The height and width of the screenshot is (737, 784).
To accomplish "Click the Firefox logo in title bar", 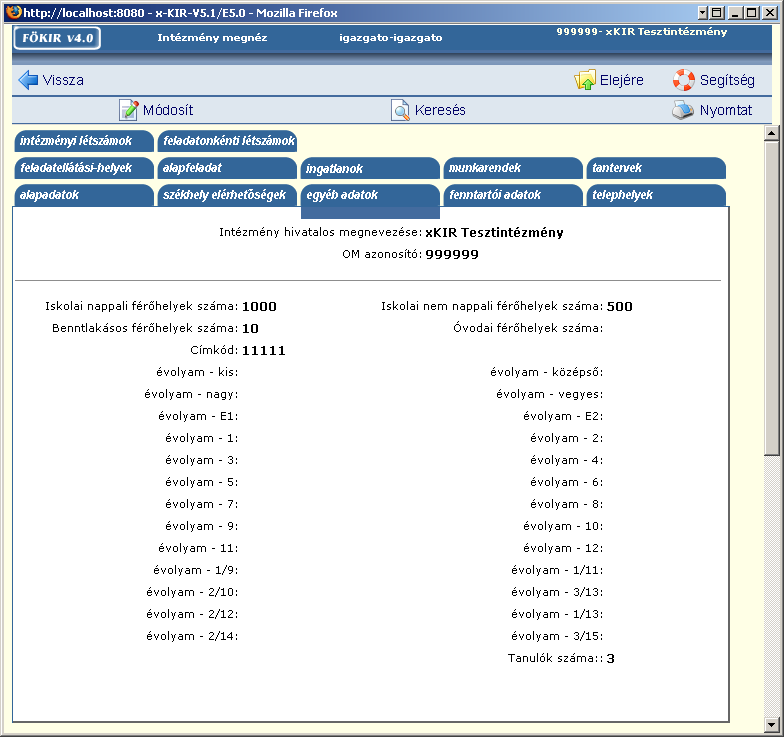I will click(14, 12).
